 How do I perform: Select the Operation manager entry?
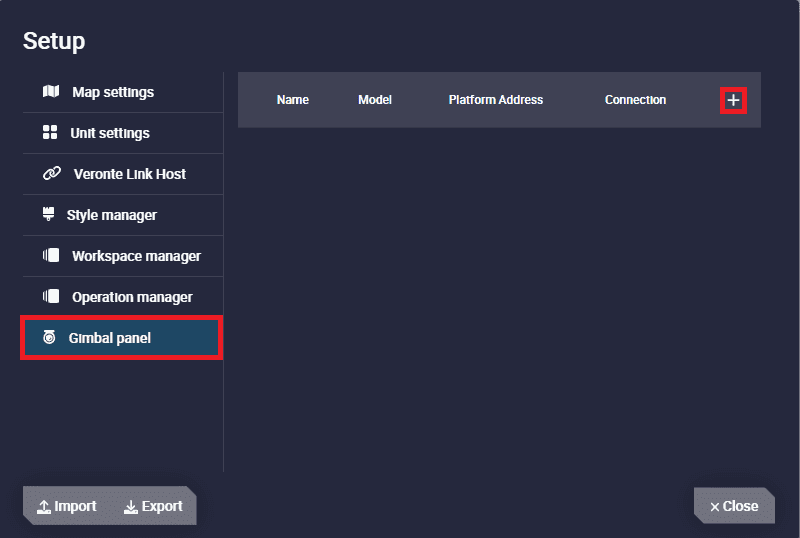[x=123, y=297]
